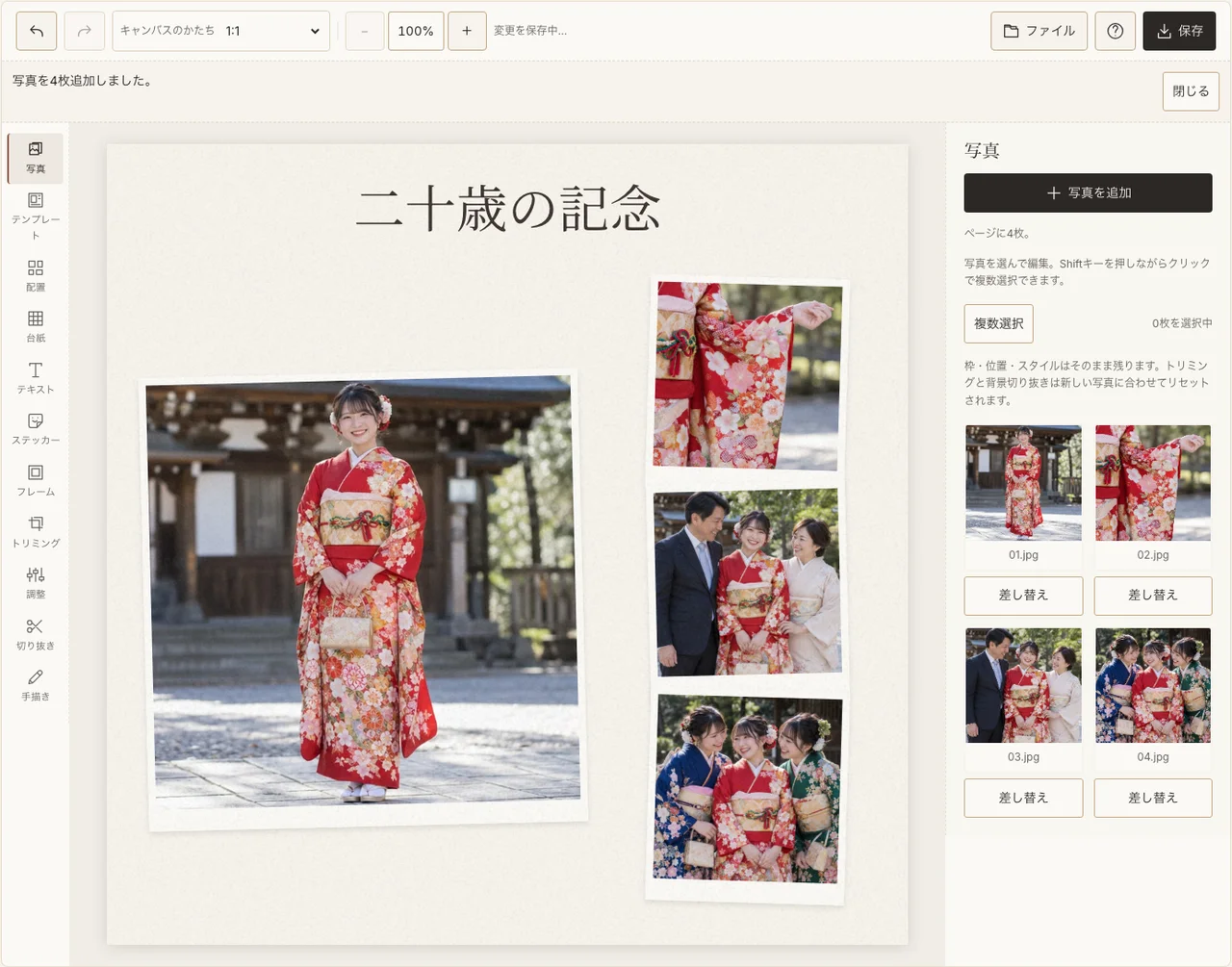Select the 切り抜き (Cutout) scissors tool
Screen dimensions: 1232x967
coord(36,633)
